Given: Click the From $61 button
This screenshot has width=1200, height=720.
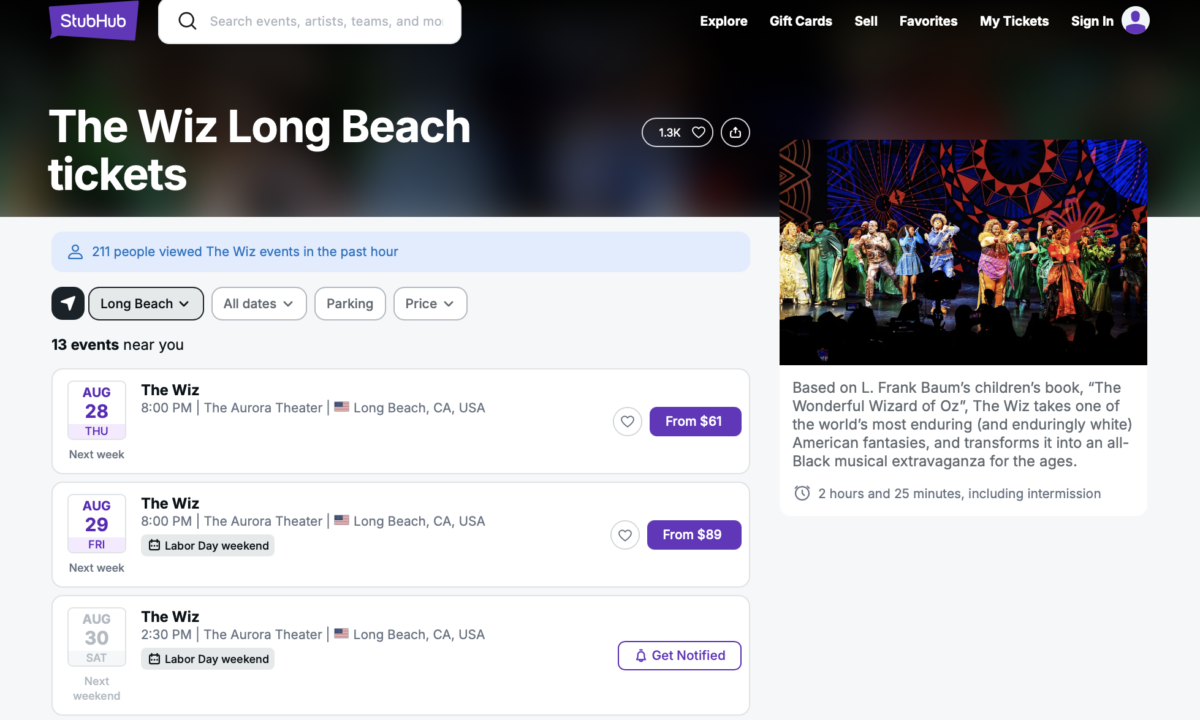Looking at the screenshot, I should pos(695,422).
